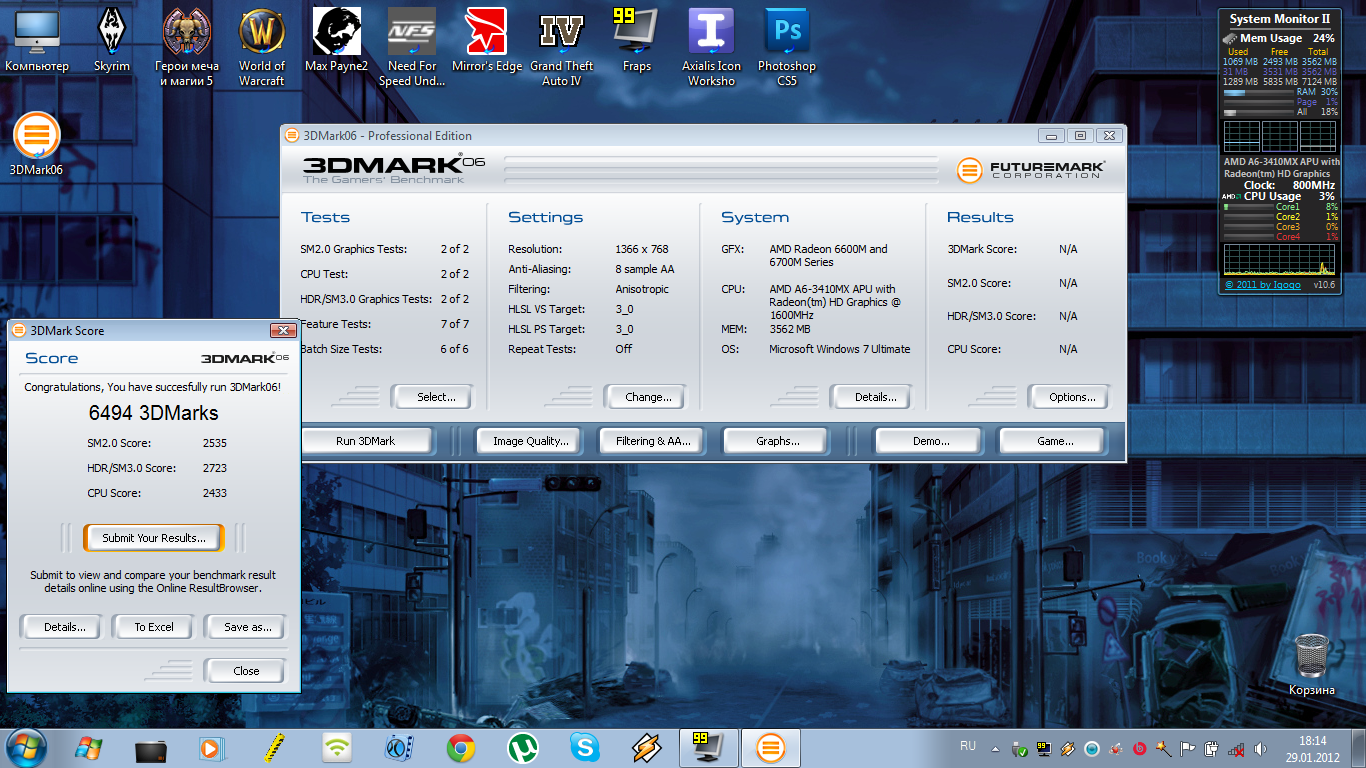1366x768 pixels.
Task: Open the green Wi-Fi taskbar app
Action: point(337,748)
